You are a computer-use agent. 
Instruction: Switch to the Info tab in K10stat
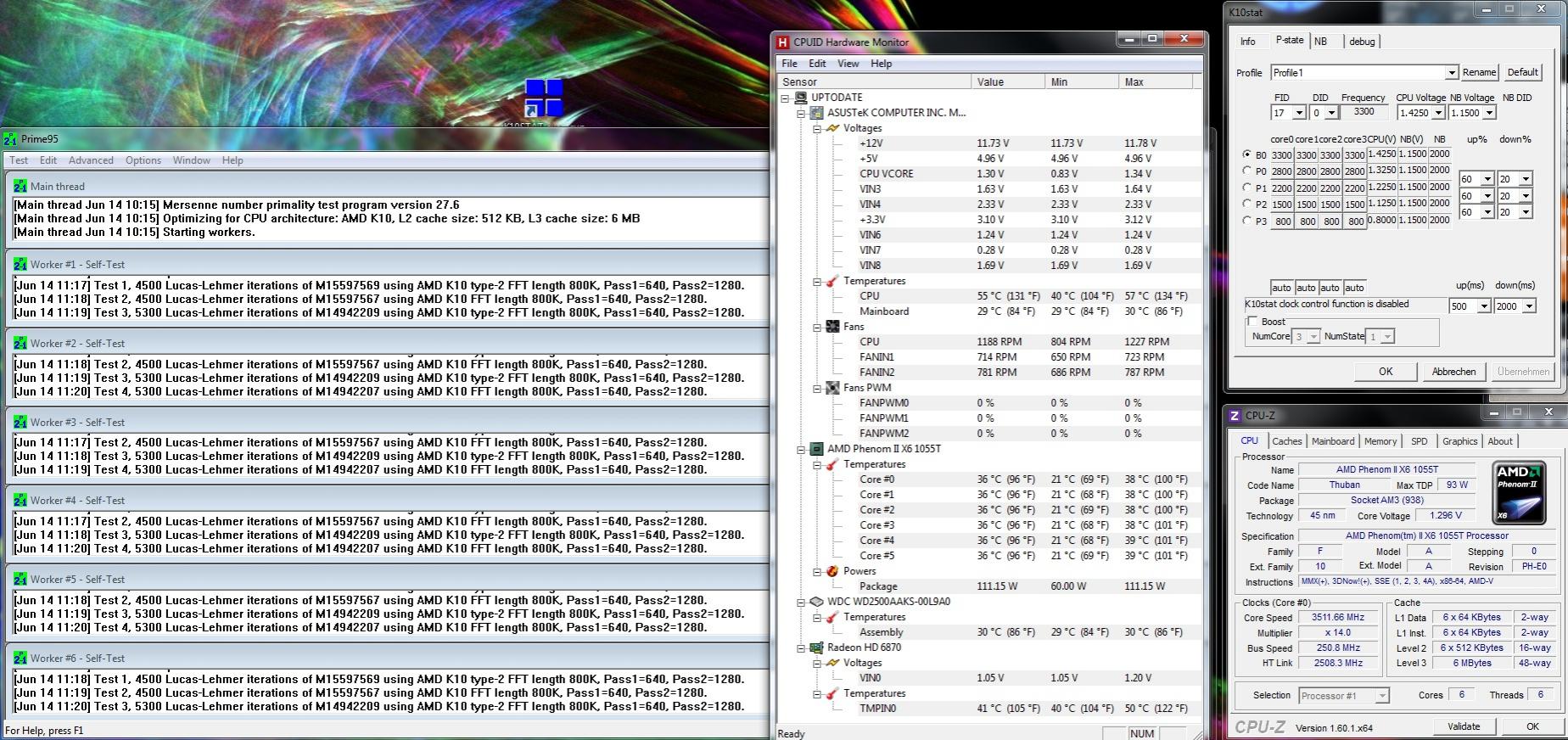coord(1248,42)
